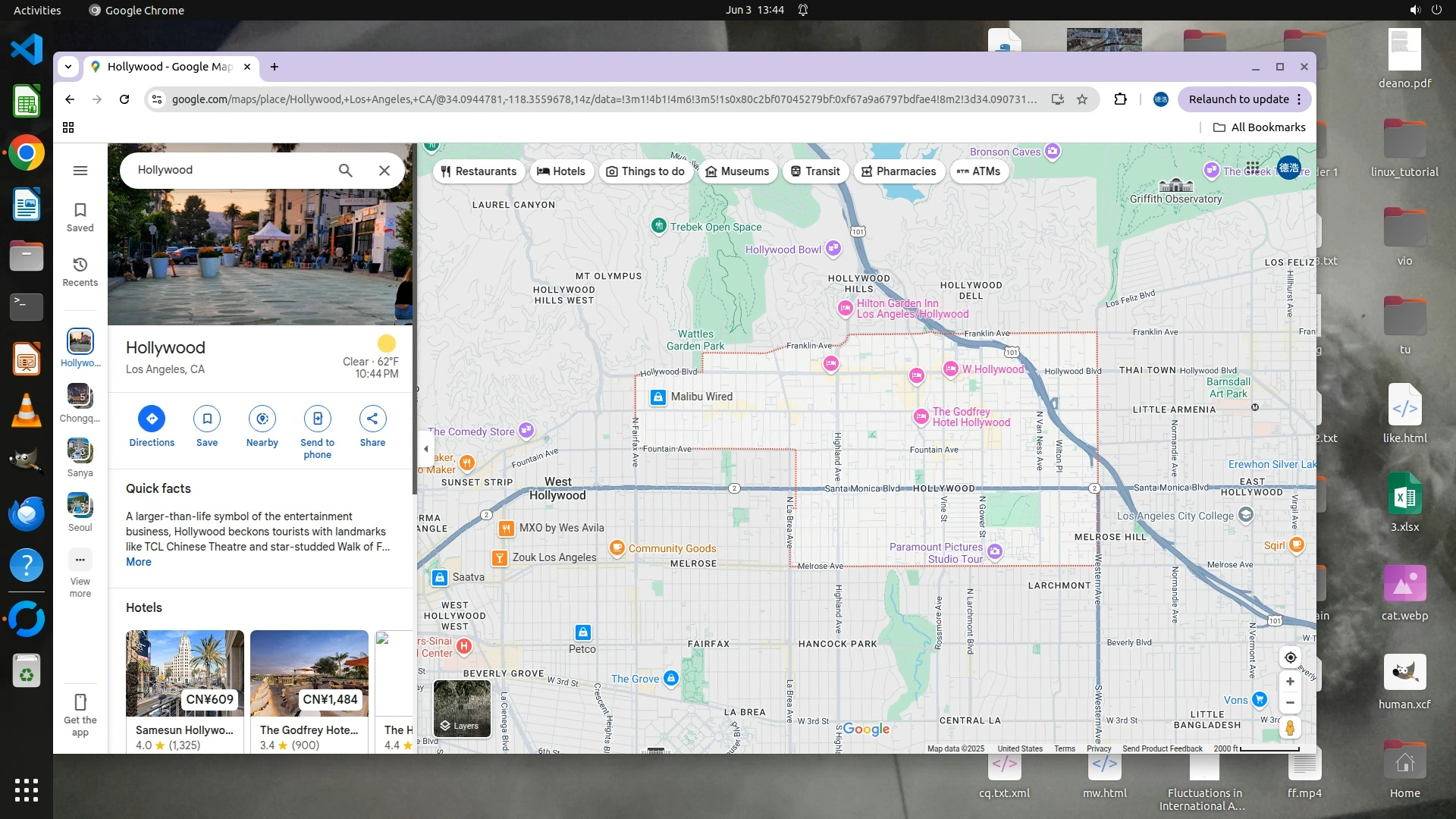Screen dimensions: 1456x819
Task: Click the Directions icon button
Action: click(152, 419)
